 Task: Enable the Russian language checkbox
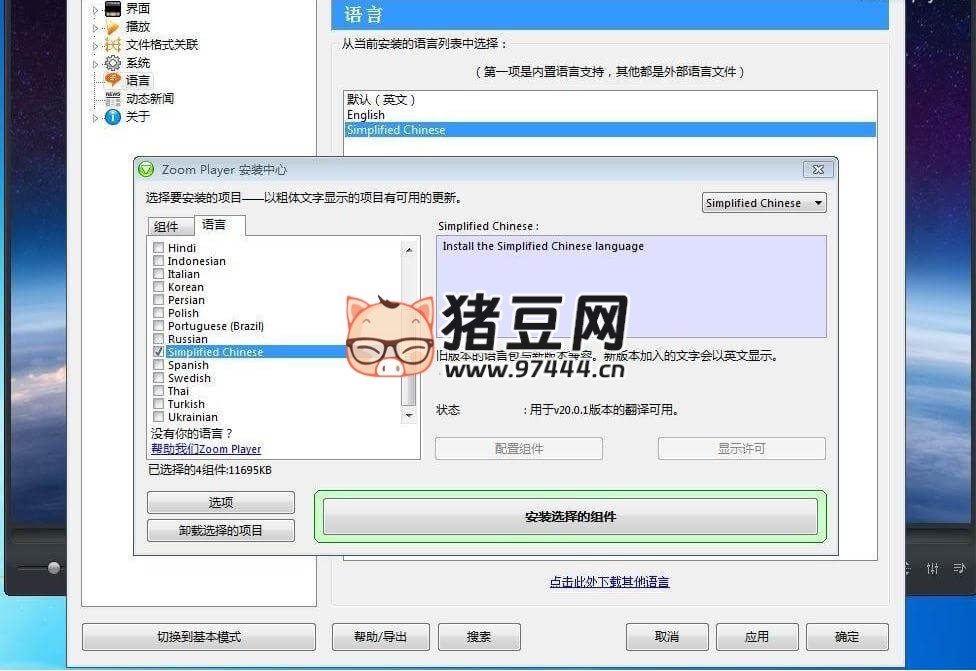(157, 339)
